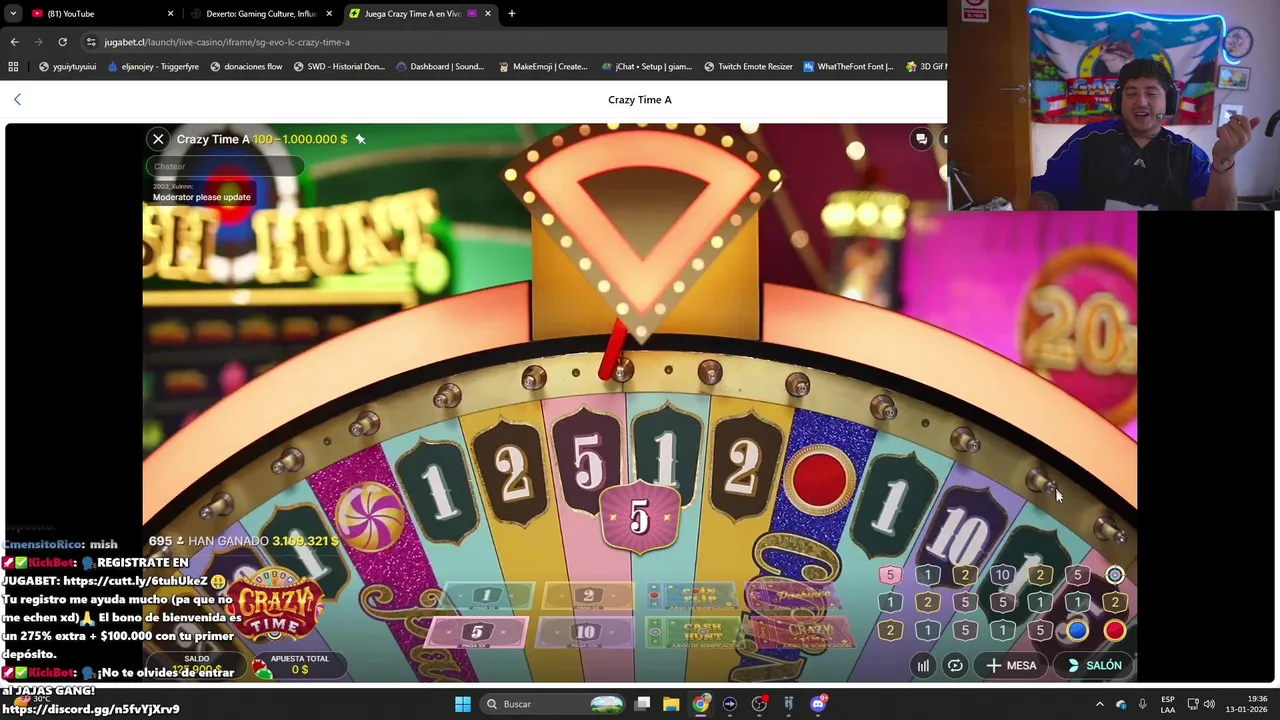Select the blue circle history result
The image size is (1280, 720).
(1077, 630)
